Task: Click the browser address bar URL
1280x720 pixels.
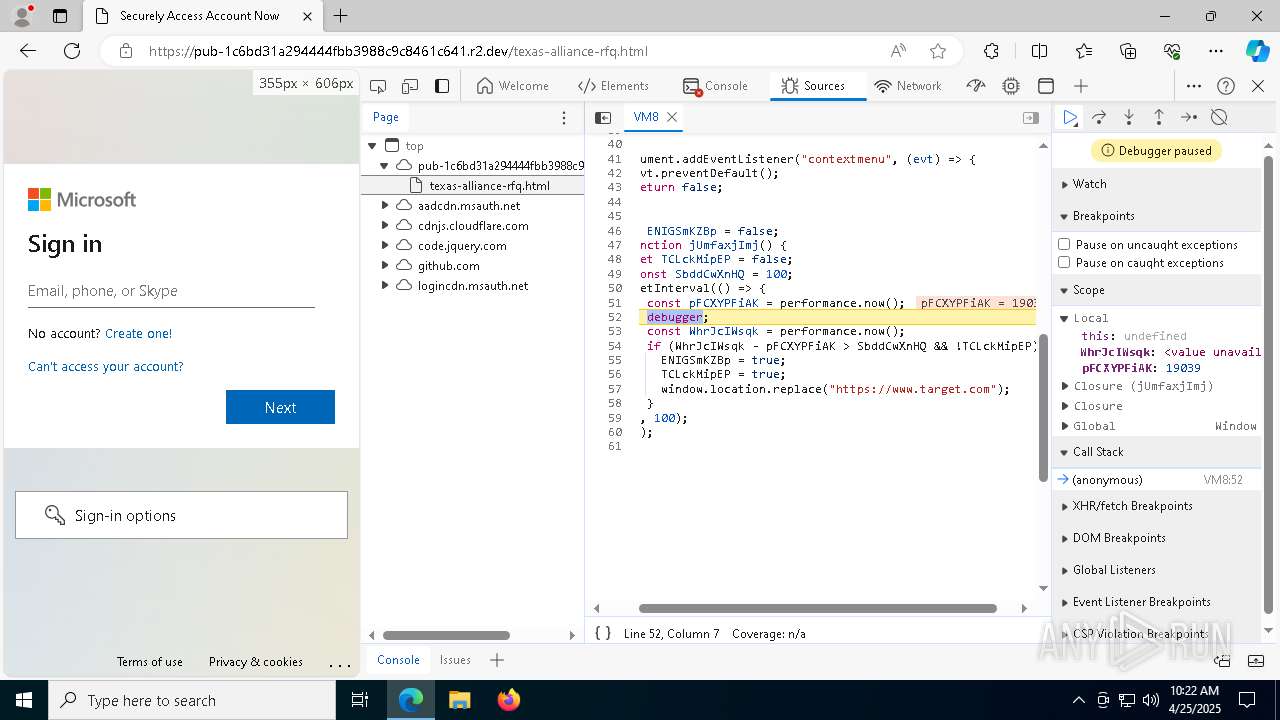Action: [398, 51]
